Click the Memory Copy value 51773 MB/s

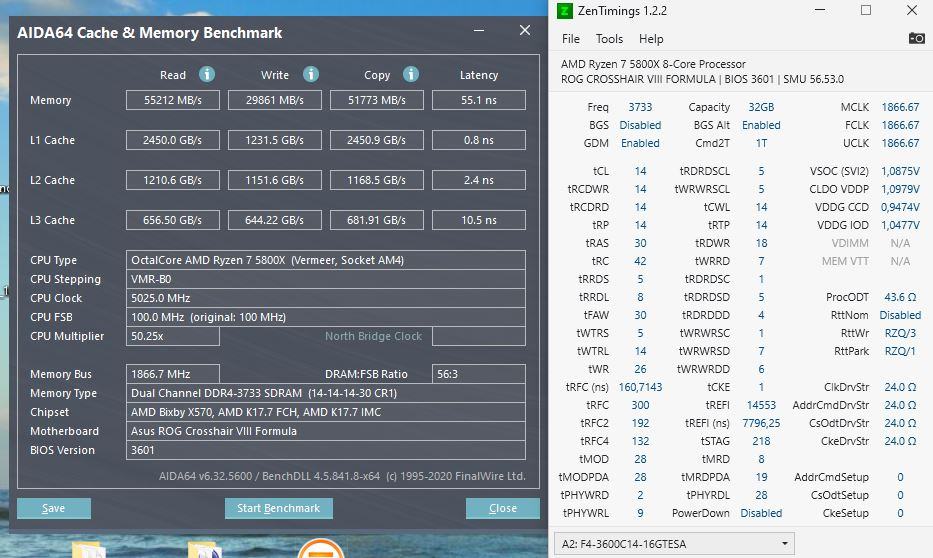pos(377,100)
